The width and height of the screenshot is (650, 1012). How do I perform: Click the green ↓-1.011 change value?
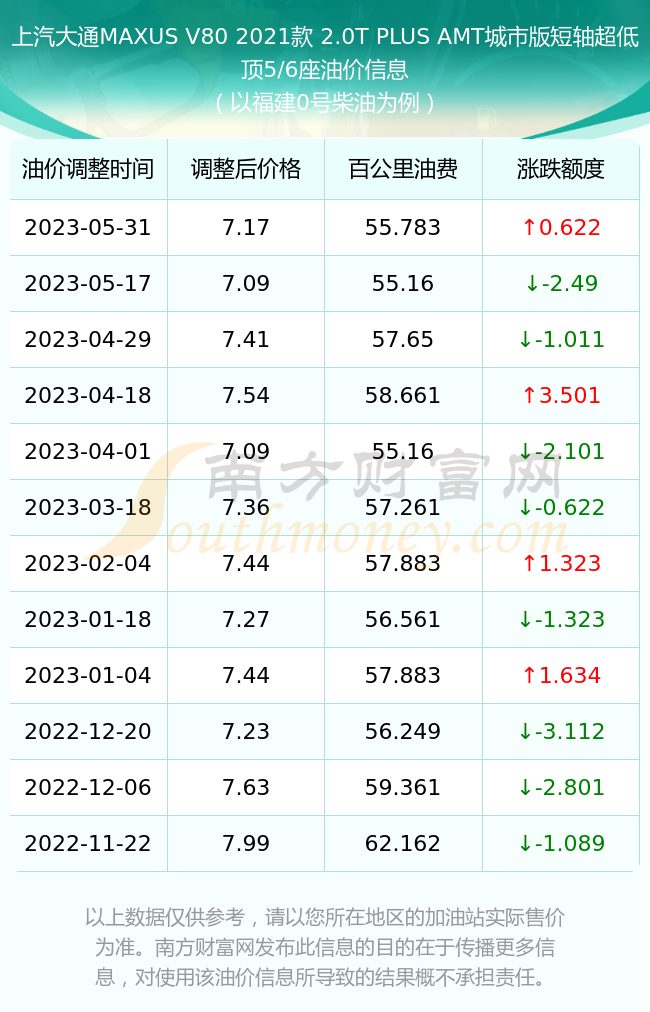[x=561, y=339]
